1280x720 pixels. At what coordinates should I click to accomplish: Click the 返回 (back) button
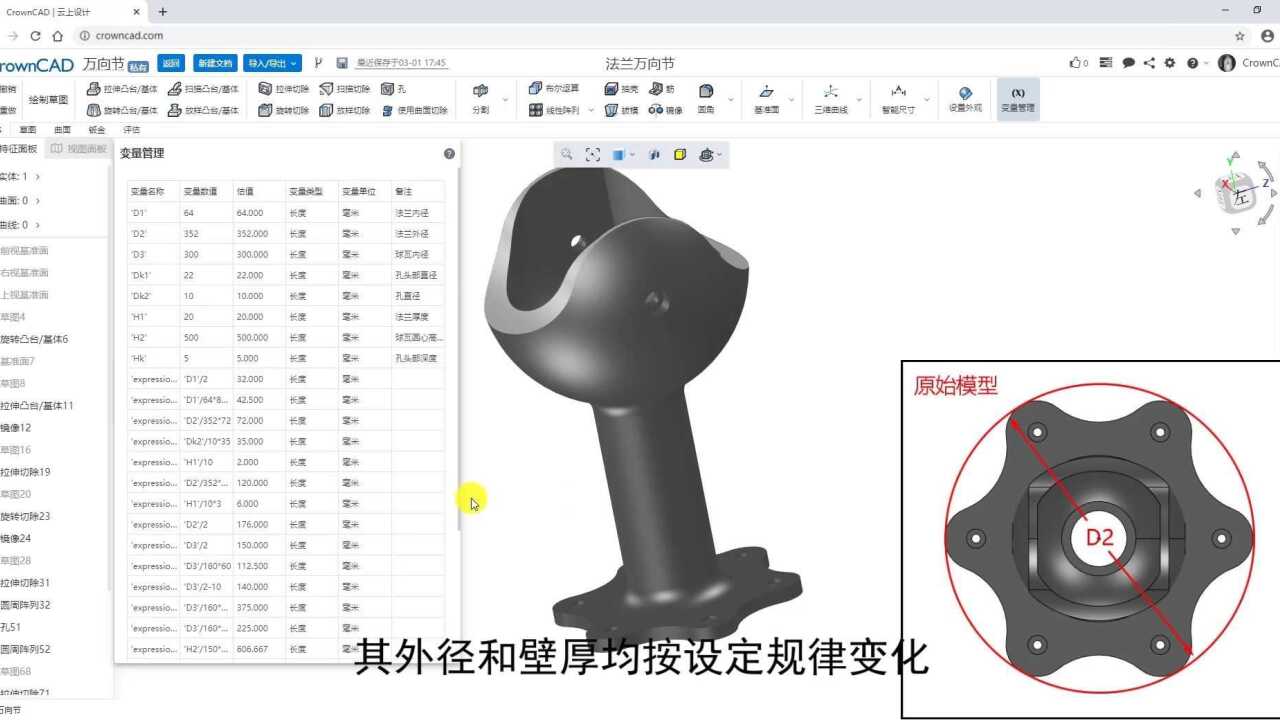(171, 63)
